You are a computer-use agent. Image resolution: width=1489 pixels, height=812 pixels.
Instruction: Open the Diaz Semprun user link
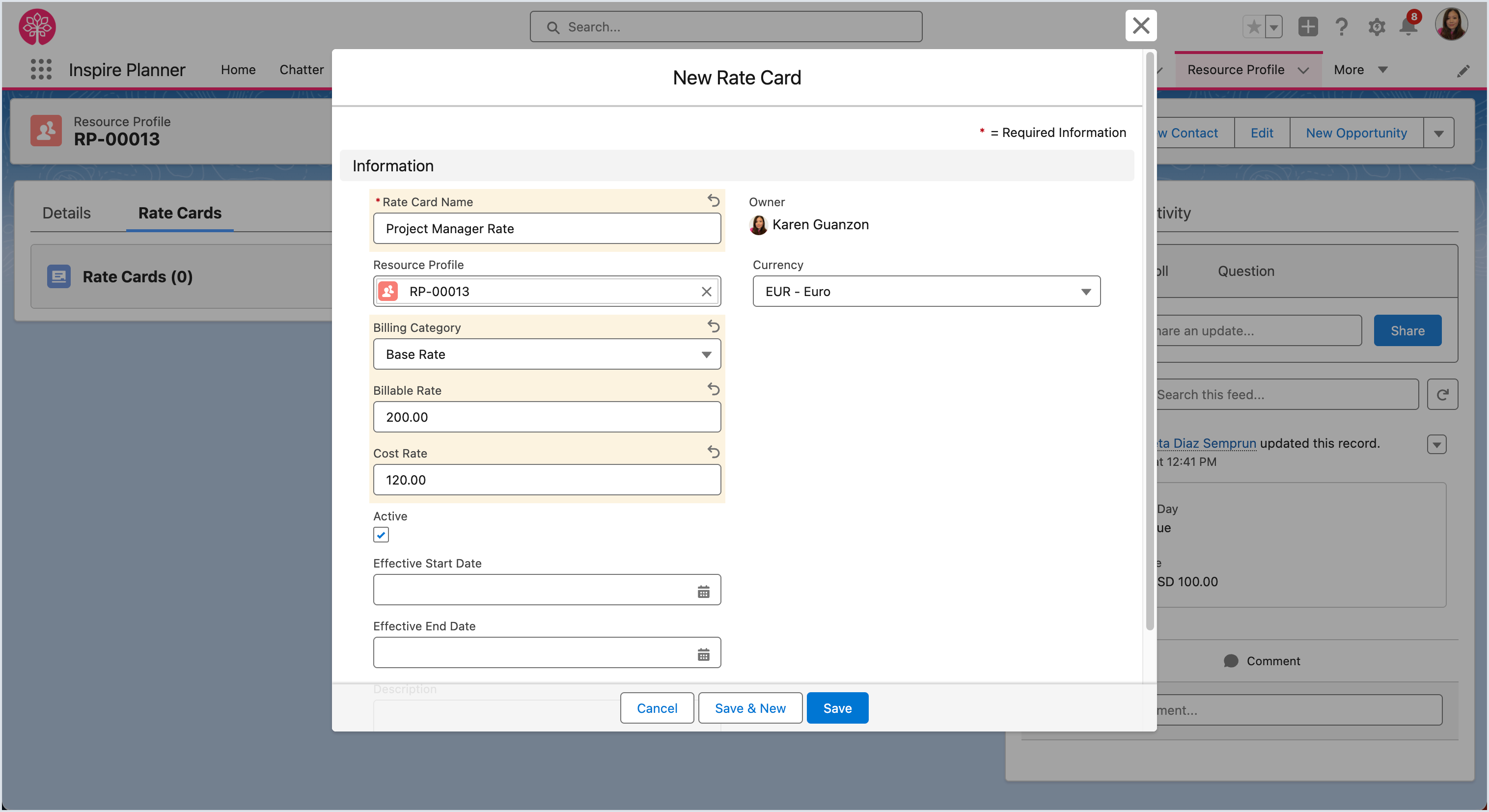[1207, 443]
